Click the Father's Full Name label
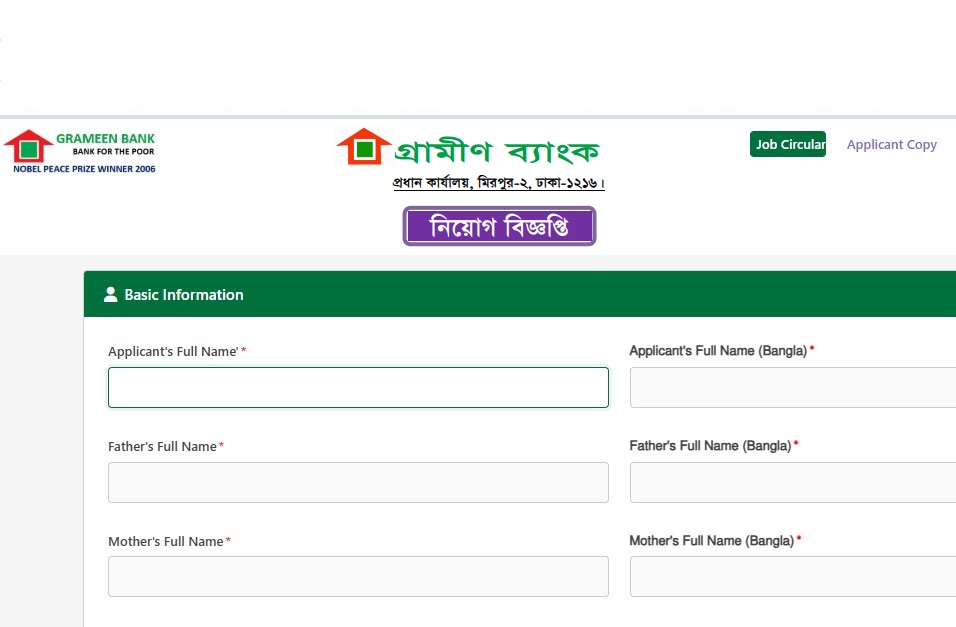Image resolution: width=956 pixels, height=627 pixels. pos(162,446)
